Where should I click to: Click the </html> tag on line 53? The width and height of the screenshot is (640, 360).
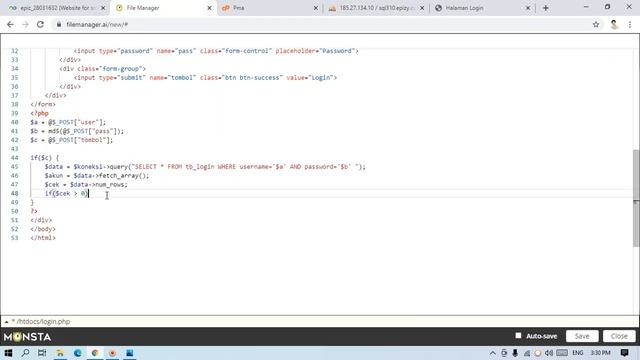(43, 238)
